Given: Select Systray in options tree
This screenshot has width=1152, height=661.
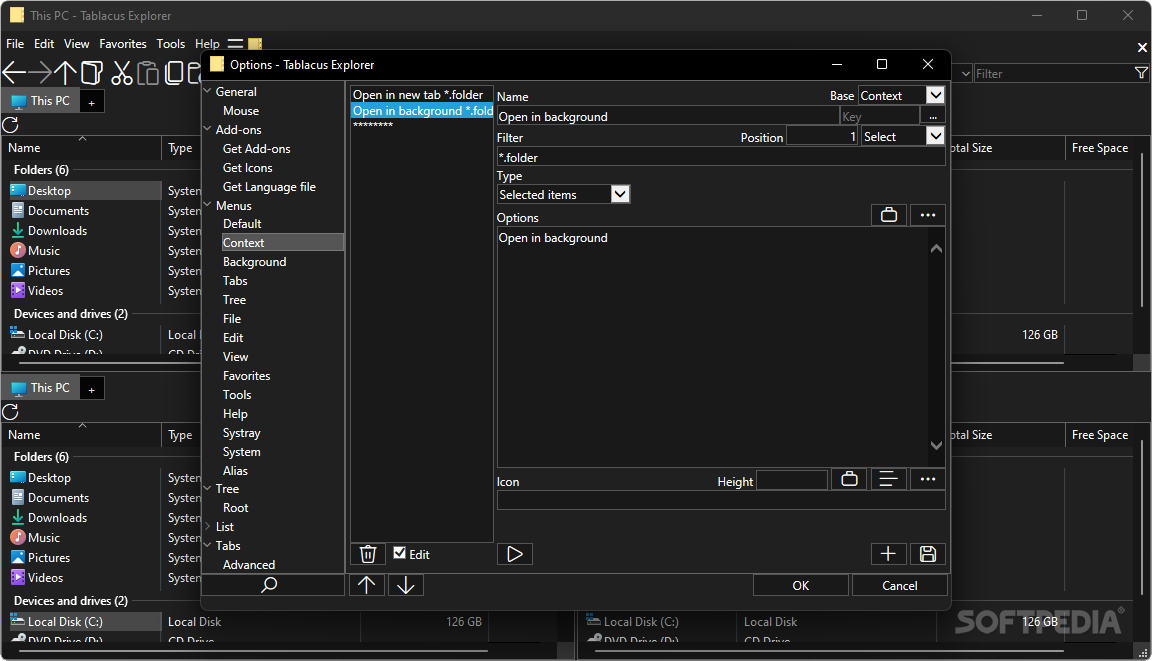Looking at the screenshot, I should click(242, 433).
